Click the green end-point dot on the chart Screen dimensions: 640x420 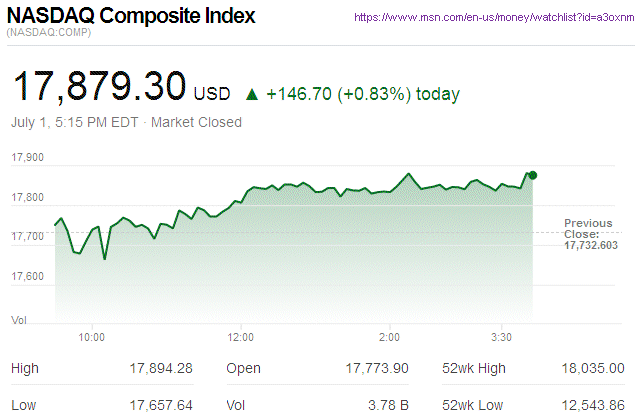[533, 175]
